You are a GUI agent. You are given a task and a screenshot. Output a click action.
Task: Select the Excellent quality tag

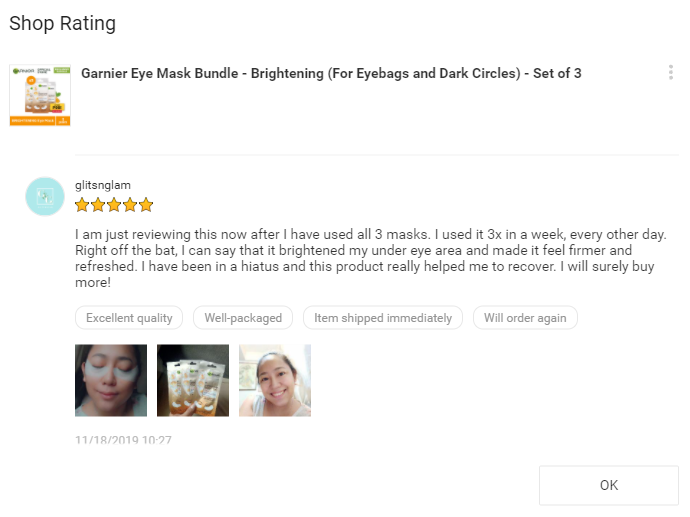(129, 318)
